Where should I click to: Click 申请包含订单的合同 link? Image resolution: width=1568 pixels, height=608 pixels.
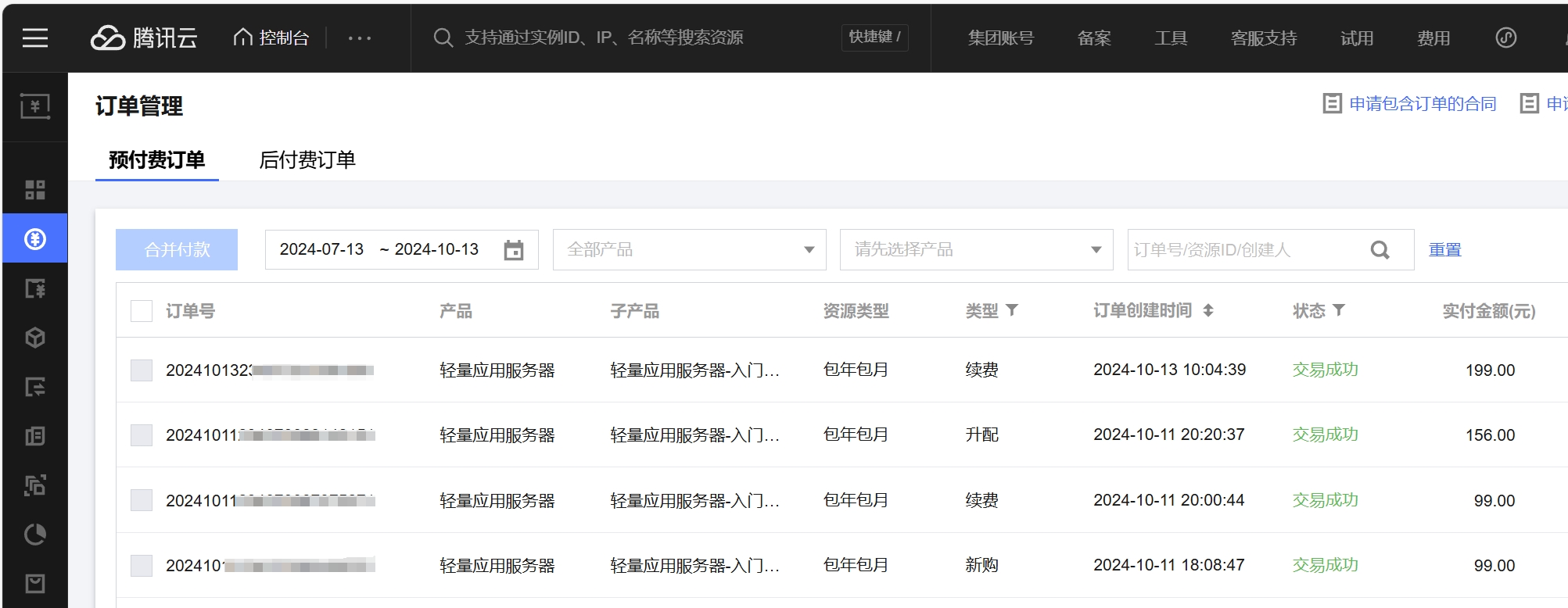(x=1422, y=104)
